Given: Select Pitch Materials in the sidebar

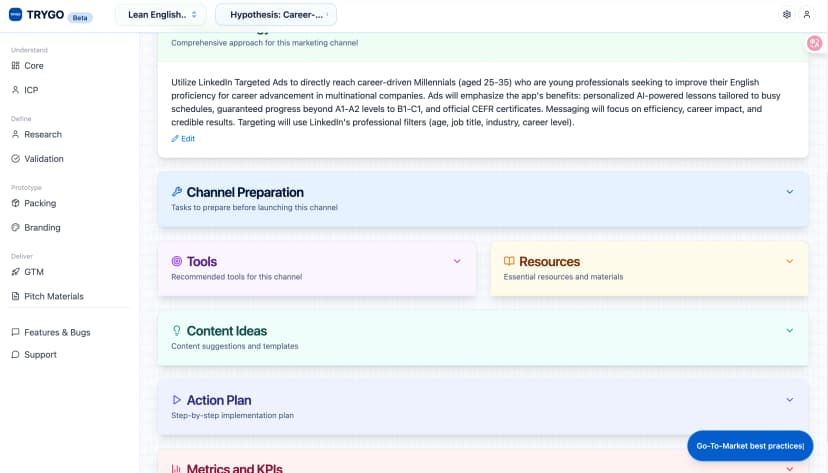Looking at the screenshot, I should [54, 296].
